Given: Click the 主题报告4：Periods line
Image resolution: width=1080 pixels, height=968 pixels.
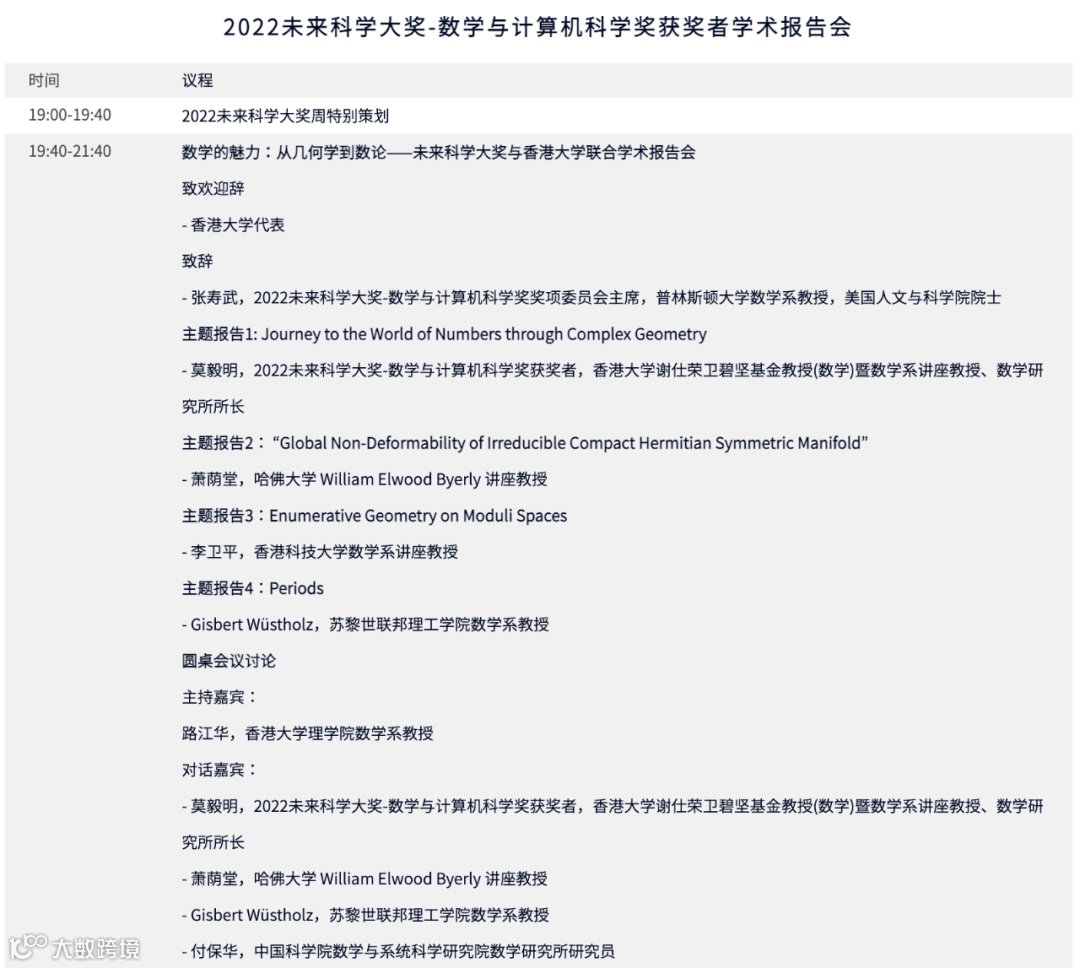Looking at the screenshot, I should pos(253,588).
